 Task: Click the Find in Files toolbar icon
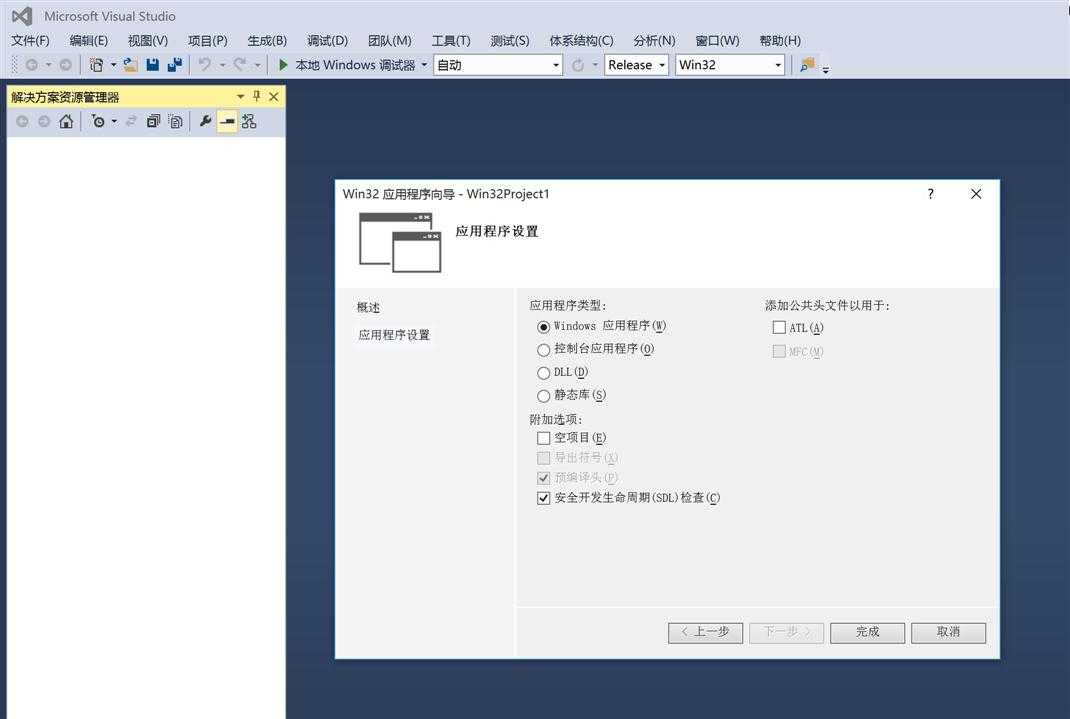[807, 65]
